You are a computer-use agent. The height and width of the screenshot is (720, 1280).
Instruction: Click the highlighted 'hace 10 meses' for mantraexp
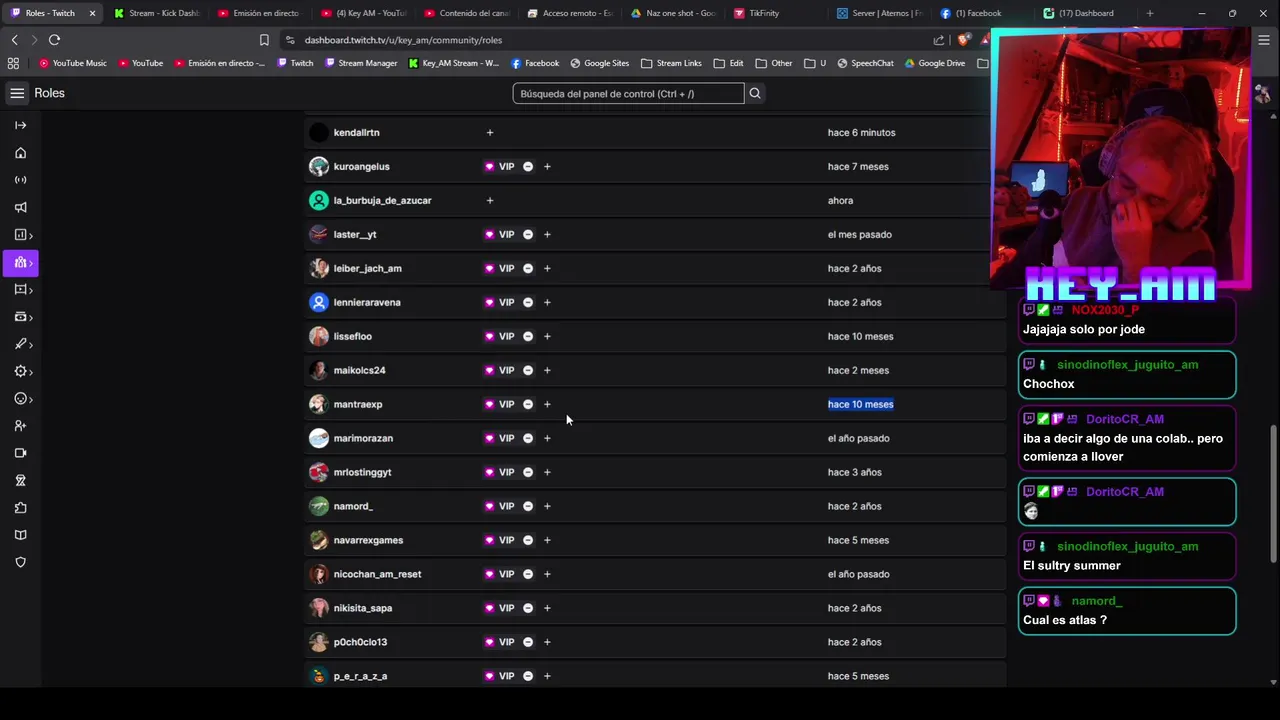pos(860,404)
